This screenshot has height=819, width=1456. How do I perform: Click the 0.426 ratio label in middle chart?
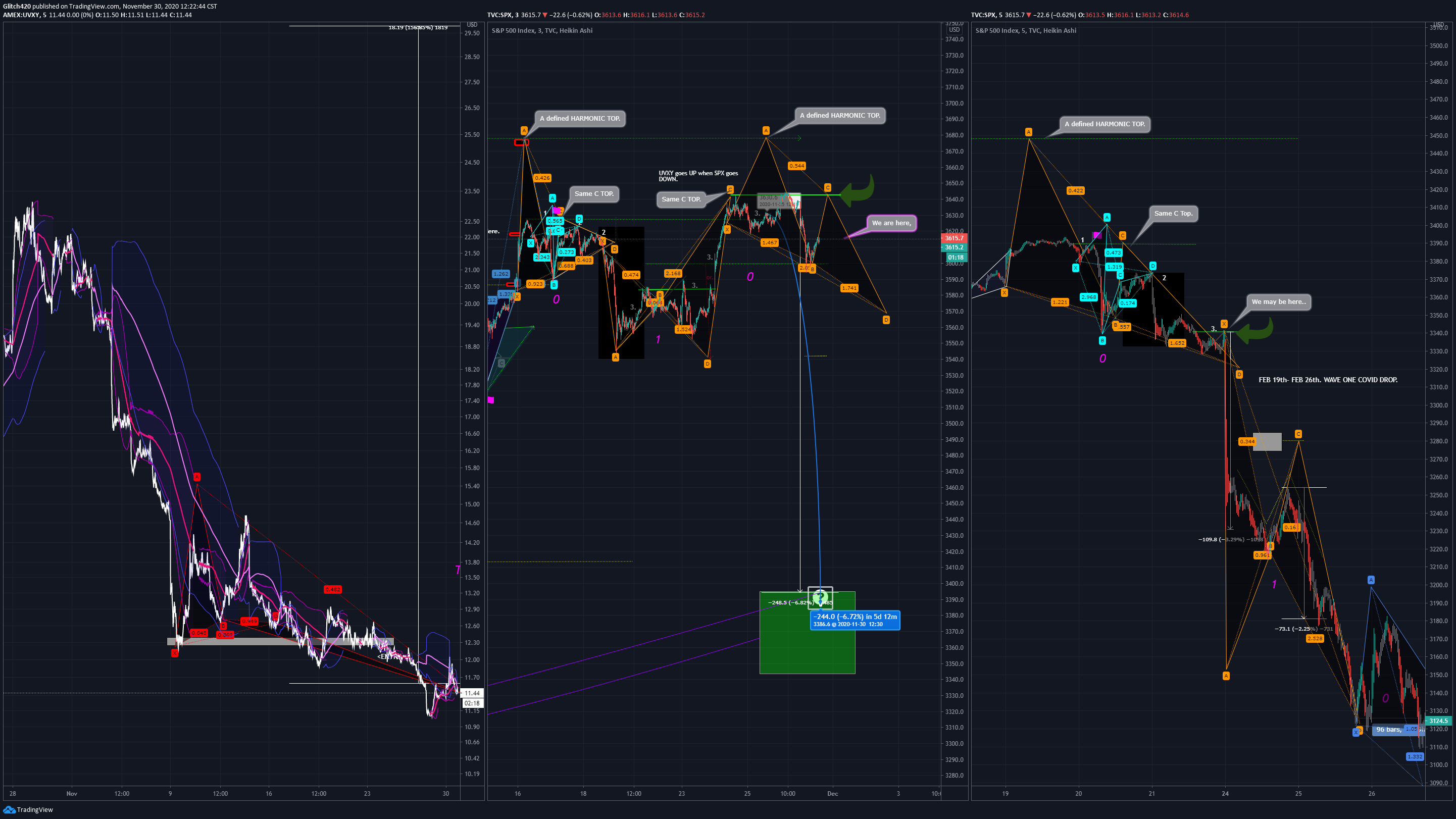[542, 178]
